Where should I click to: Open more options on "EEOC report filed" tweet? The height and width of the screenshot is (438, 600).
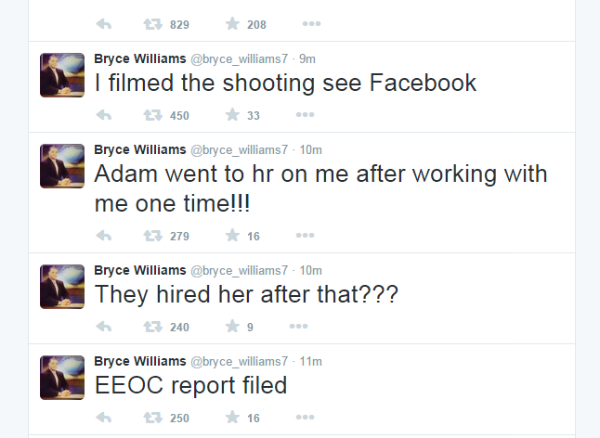pyautogui.click(x=305, y=418)
